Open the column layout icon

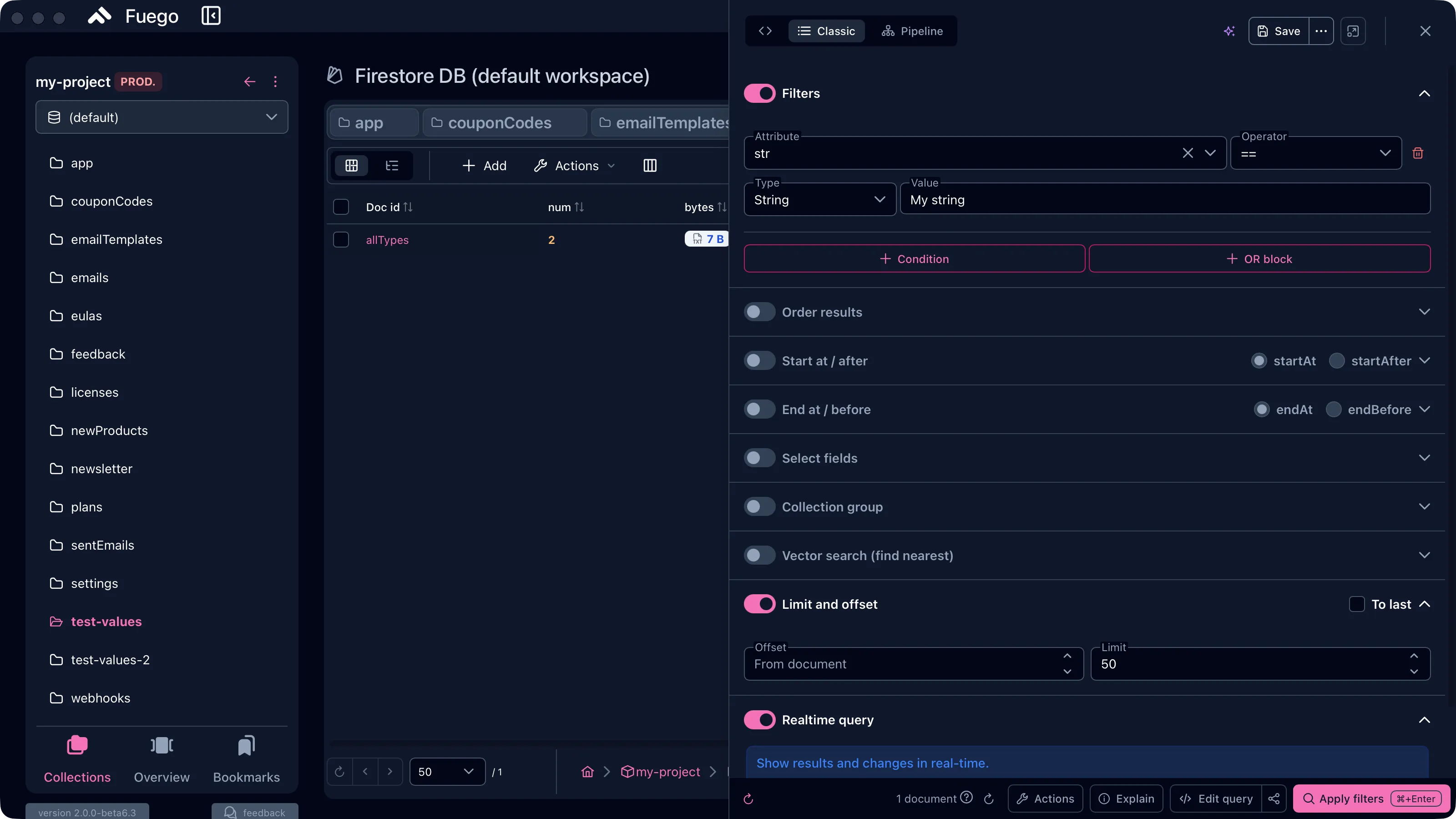click(x=650, y=166)
